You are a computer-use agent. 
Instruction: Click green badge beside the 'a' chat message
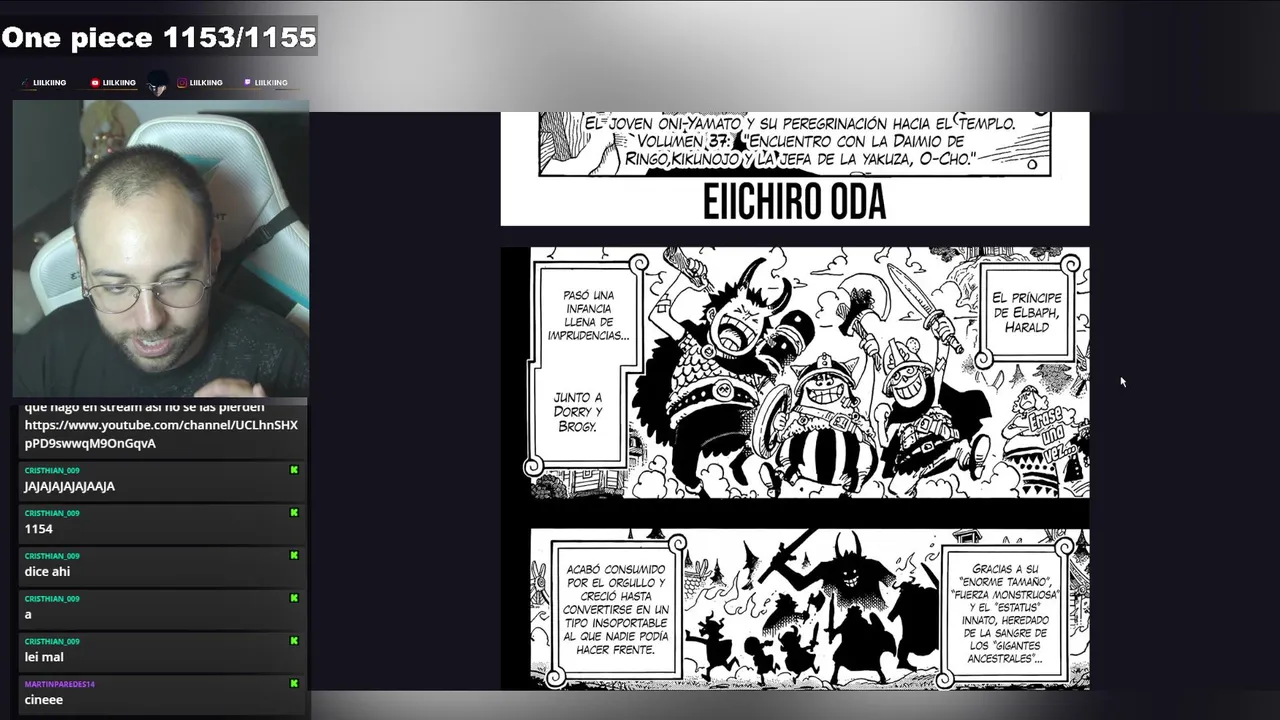[x=294, y=598]
